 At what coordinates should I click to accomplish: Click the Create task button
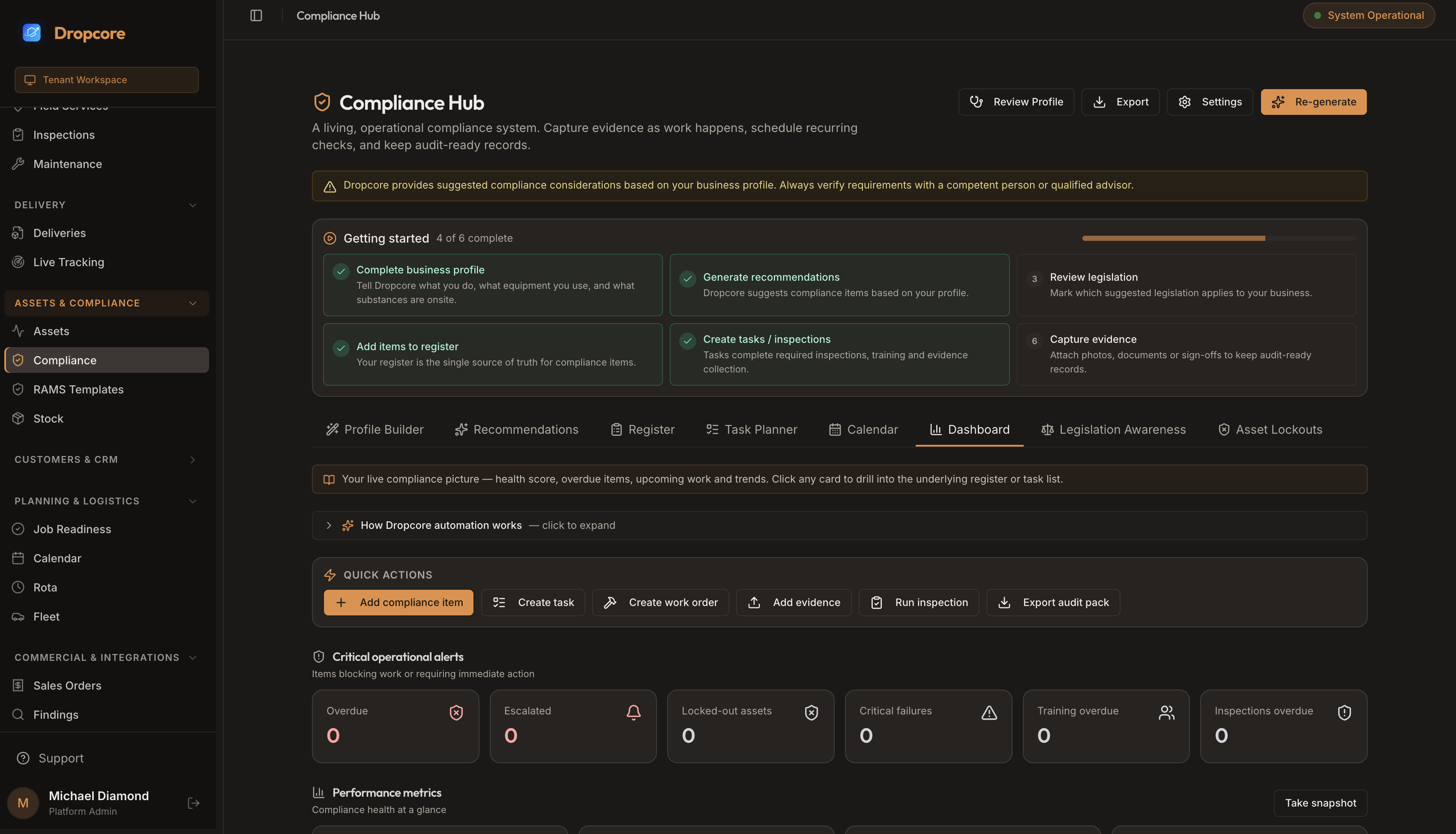(533, 603)
